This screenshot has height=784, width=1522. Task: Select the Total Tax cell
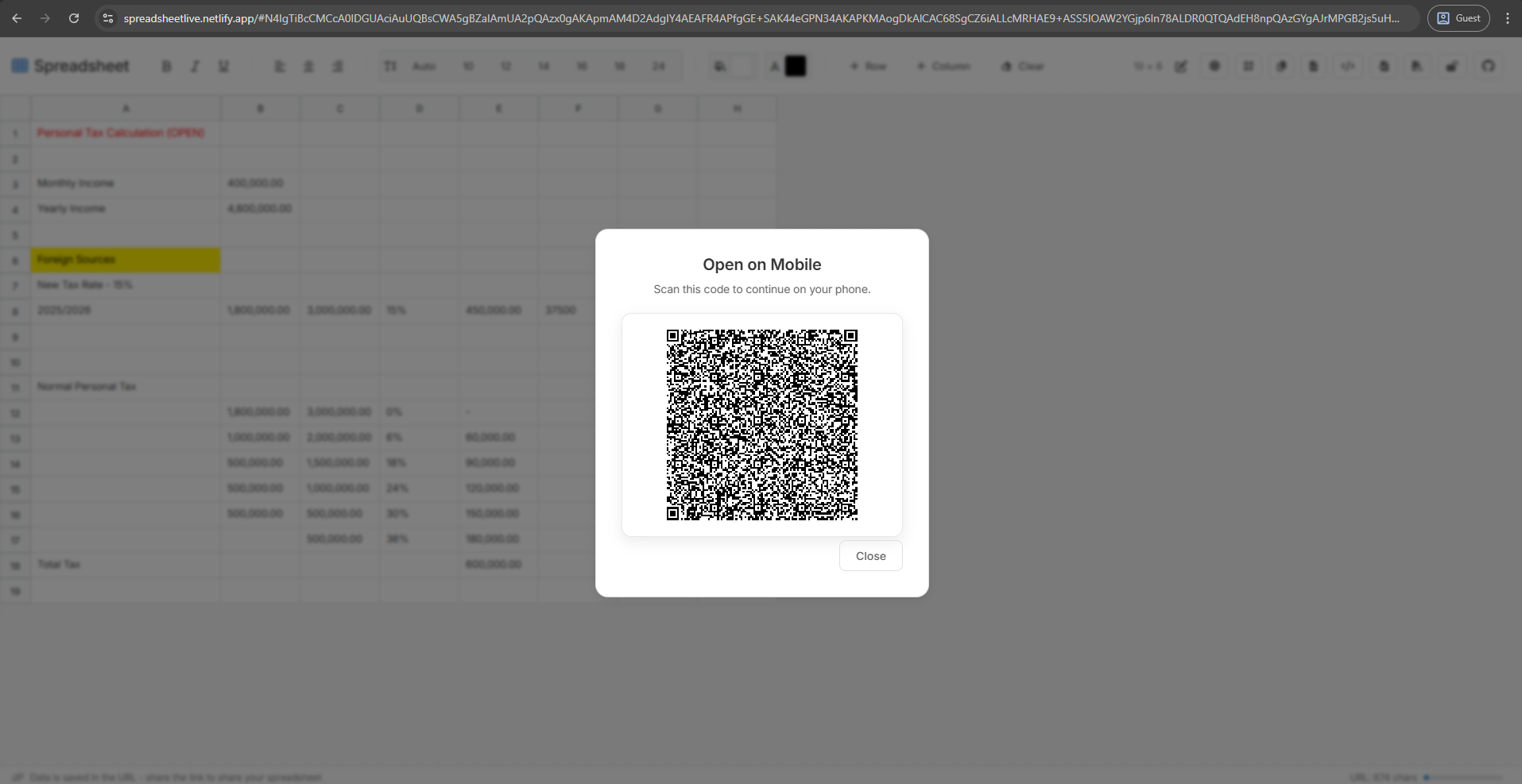[126, 565]
